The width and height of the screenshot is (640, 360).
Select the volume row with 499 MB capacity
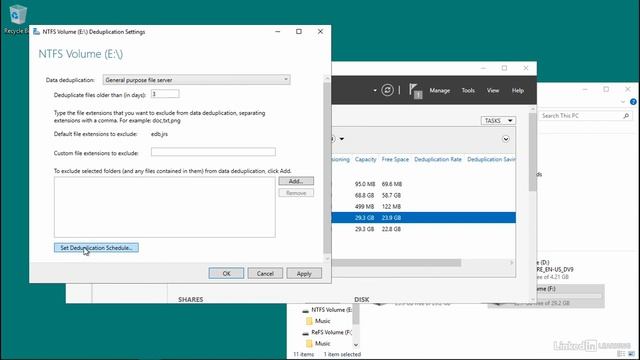(423, 207)
